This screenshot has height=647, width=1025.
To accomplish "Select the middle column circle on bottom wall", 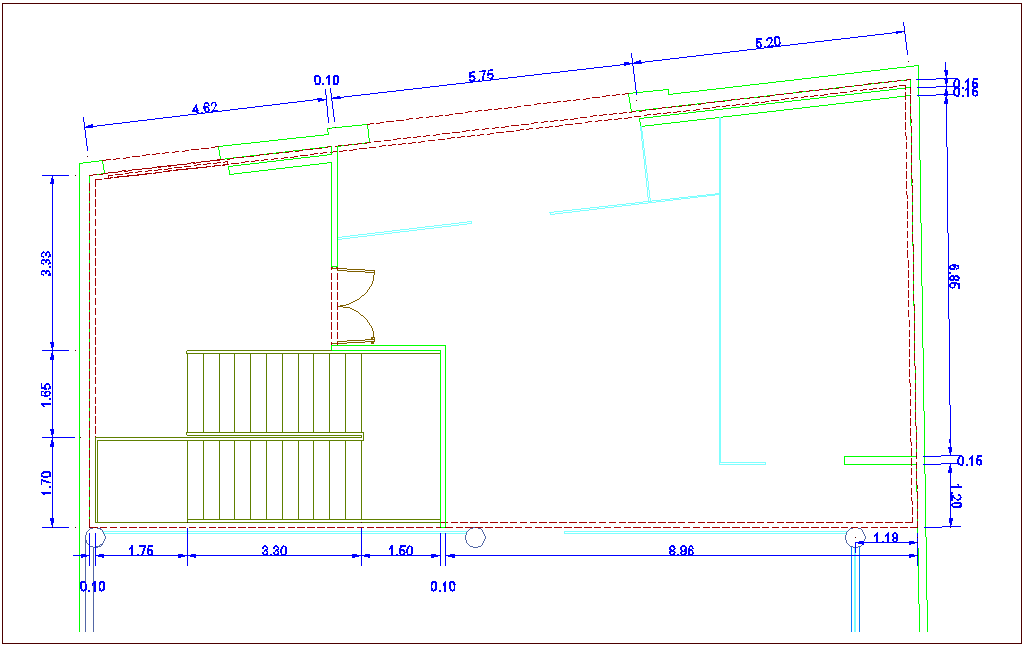I will pyautogui.click(x=475, y=538).
